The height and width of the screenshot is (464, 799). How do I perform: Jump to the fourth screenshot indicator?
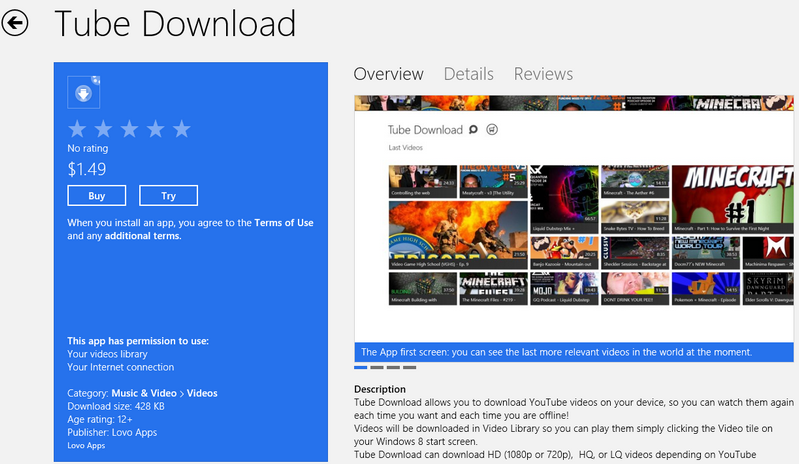[x=409, y=368]
